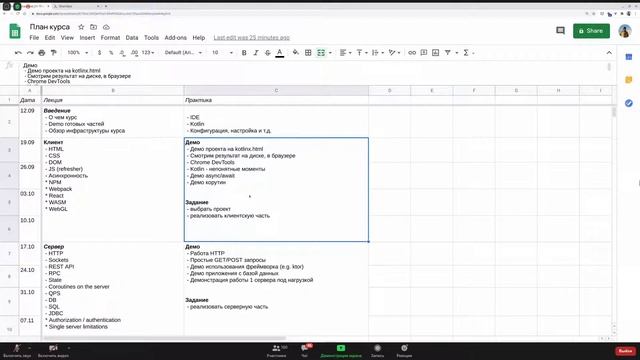Open the Data menu
The height and width of the screenshot is (360, 640).
pos(132,38)
